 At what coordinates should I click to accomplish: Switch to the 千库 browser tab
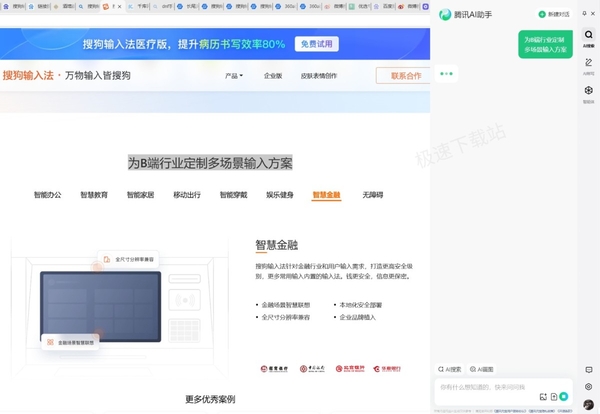(139, 7)
